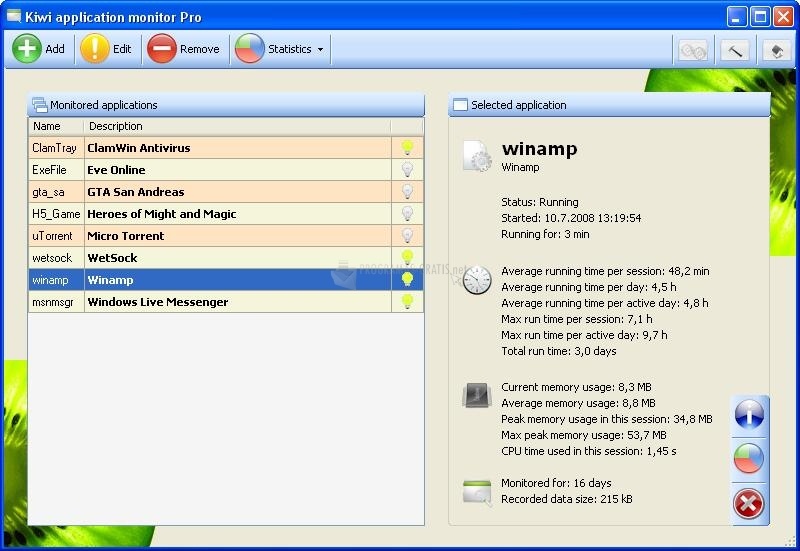Sort by the Name column header
Viewport: 800px width, 551px height.
tap(56, 126)
